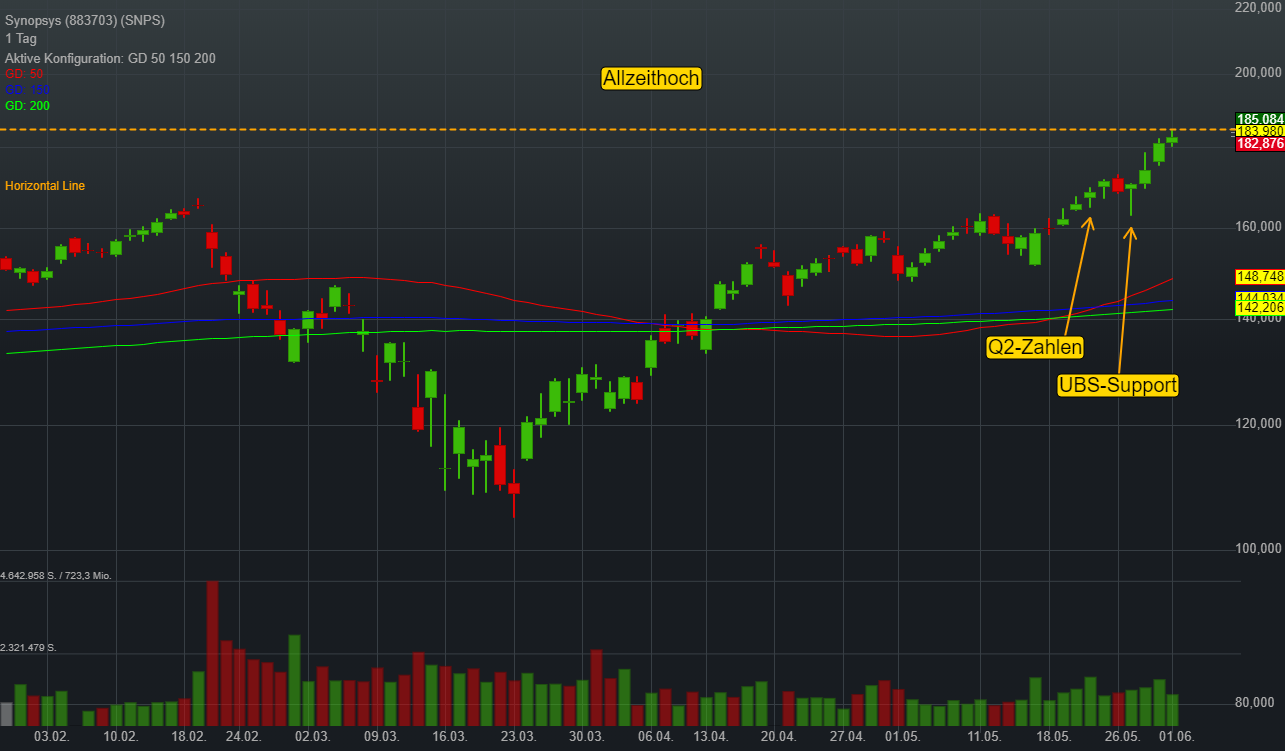Click the 182,876 red price tag
Image resolution: width=1285 pixels, height=751 pixels.
point(1260,144)
